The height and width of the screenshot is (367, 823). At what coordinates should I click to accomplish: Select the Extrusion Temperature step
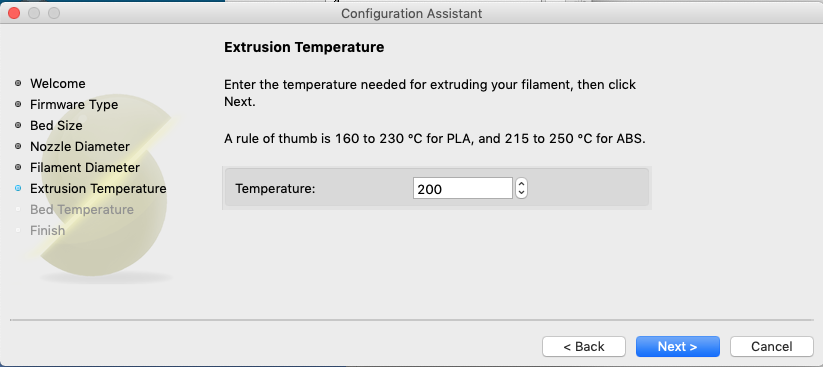98,188
